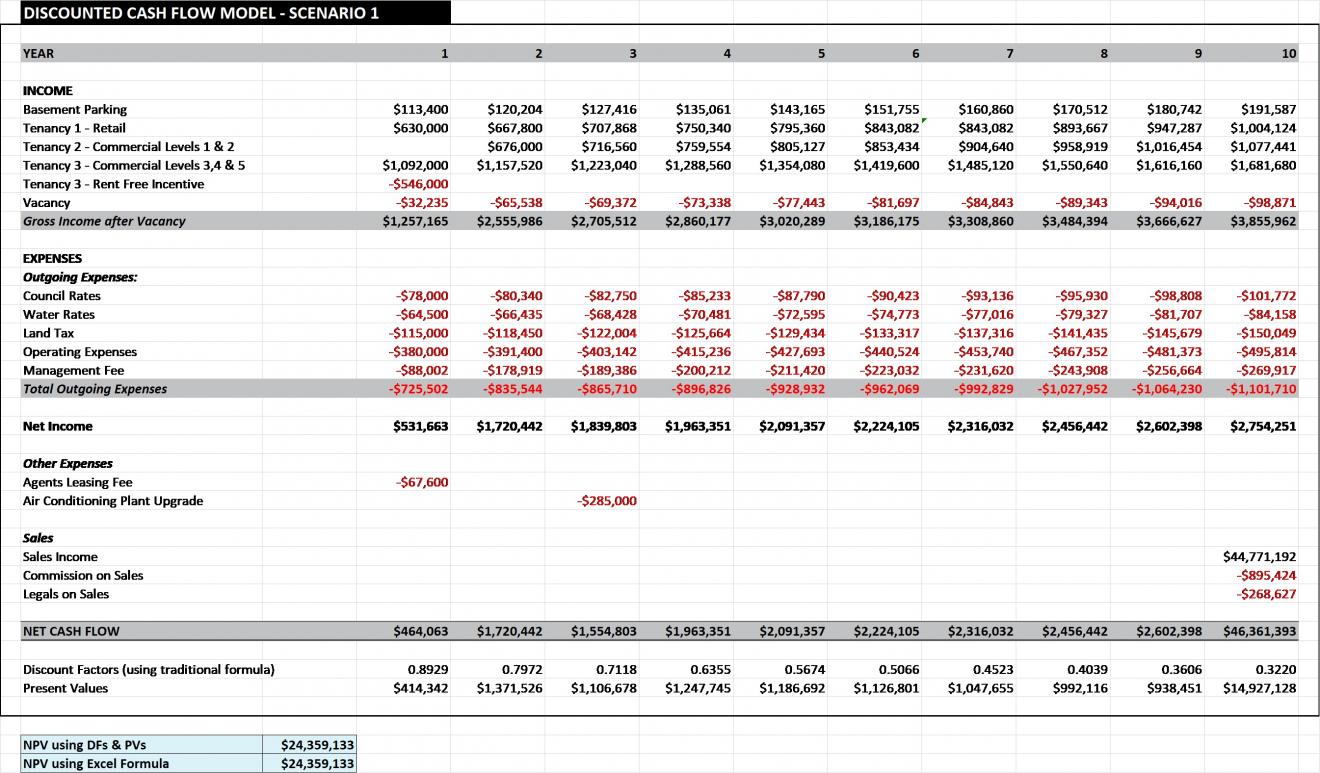Click Land Tax year 1 value -$115,000
Viewport: 1320px width, 773px height.
point(419,333)
